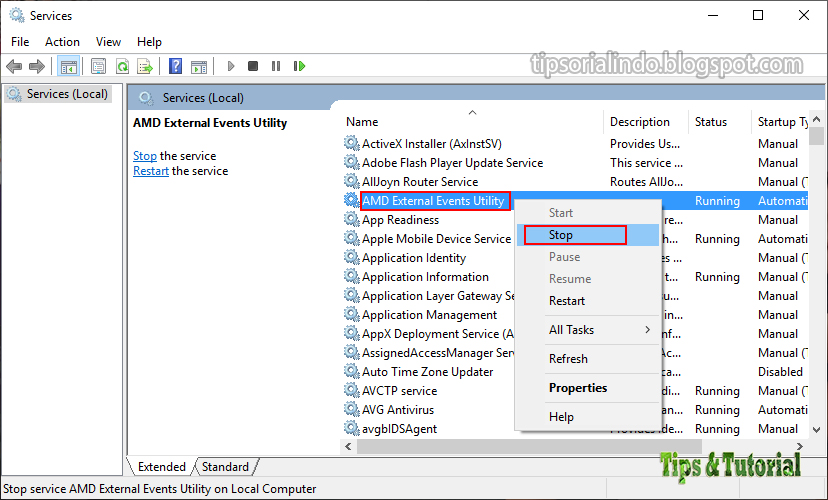Image resolution: width=828 pixels, height=500 pixels.
Task: Click the Stop Service square icon
Action: (x=253, y=66)
